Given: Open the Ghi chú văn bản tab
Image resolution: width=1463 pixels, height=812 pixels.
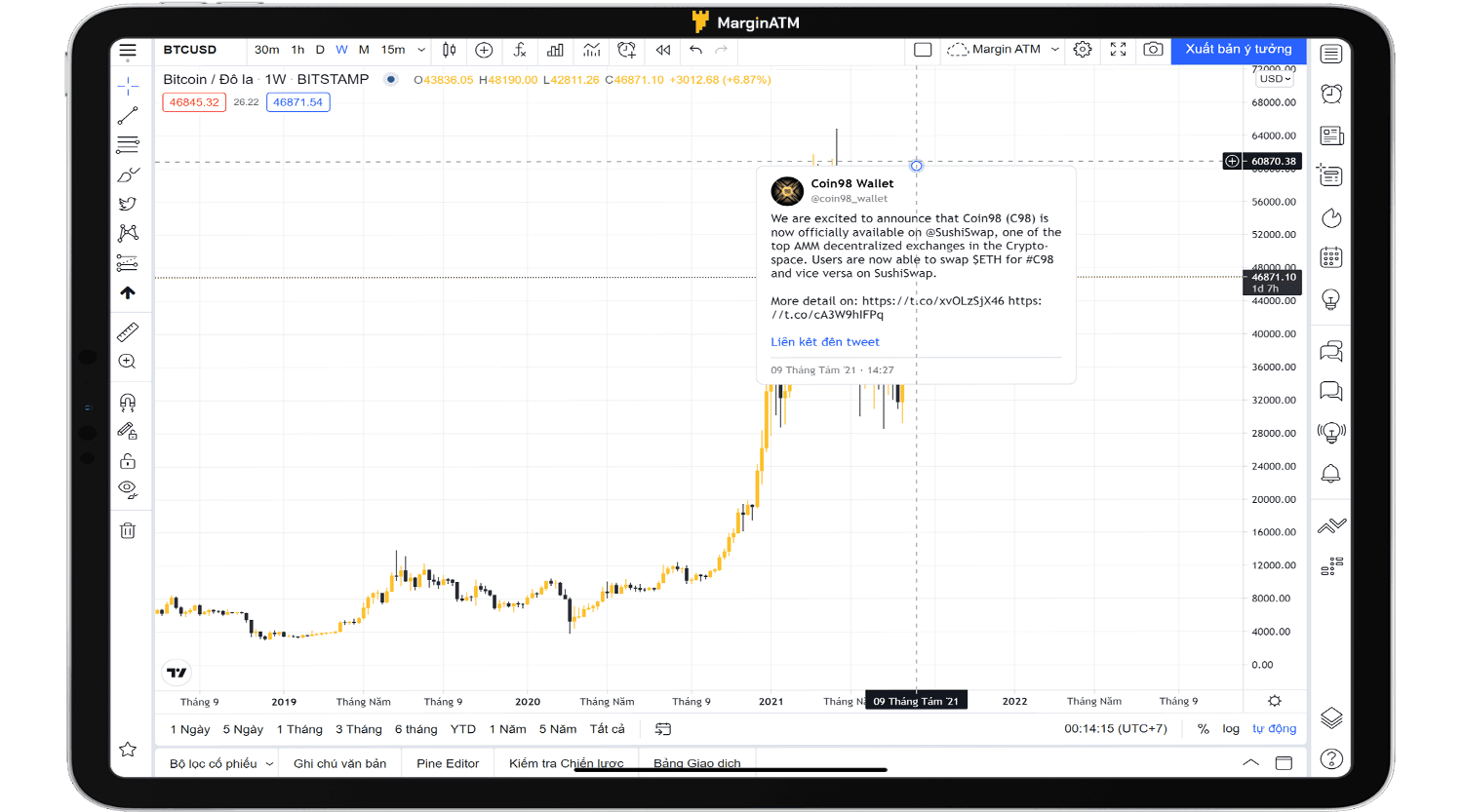Looking at the screenshot, I should point(339,764).
